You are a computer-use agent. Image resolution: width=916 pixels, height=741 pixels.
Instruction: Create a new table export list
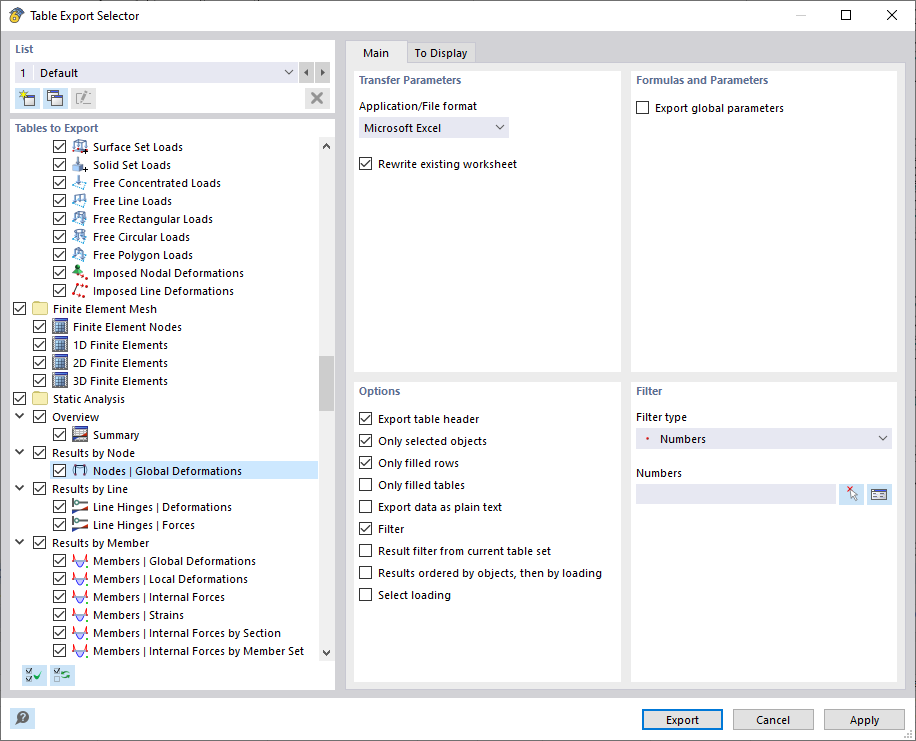pyautogui.click(x=27, y=98)
